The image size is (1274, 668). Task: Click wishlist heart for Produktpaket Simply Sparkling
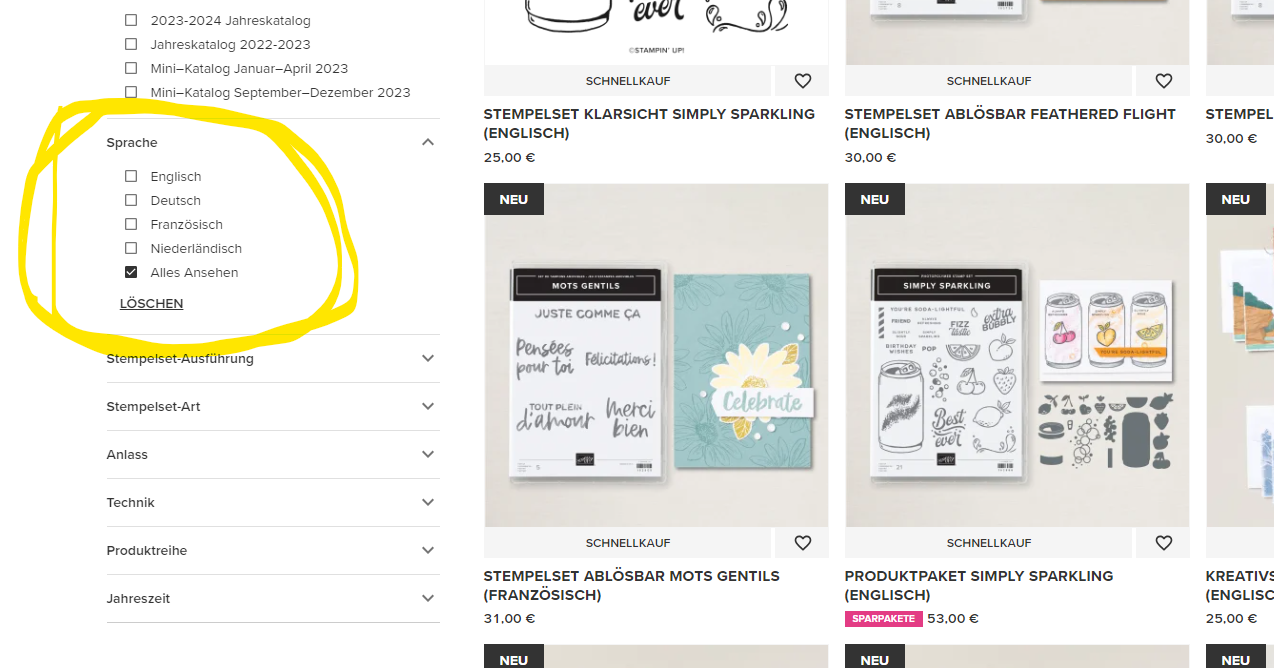[1163, 543]
